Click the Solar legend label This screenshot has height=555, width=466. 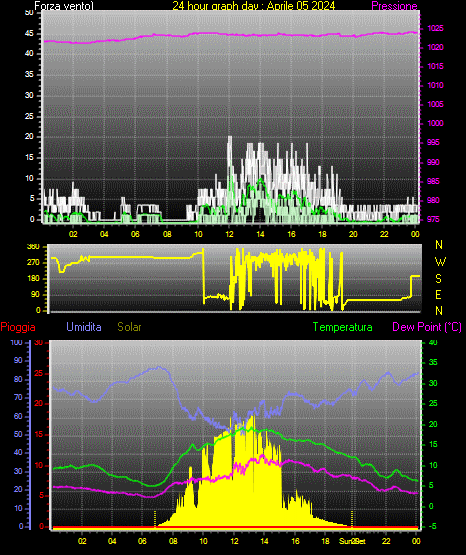130,327
